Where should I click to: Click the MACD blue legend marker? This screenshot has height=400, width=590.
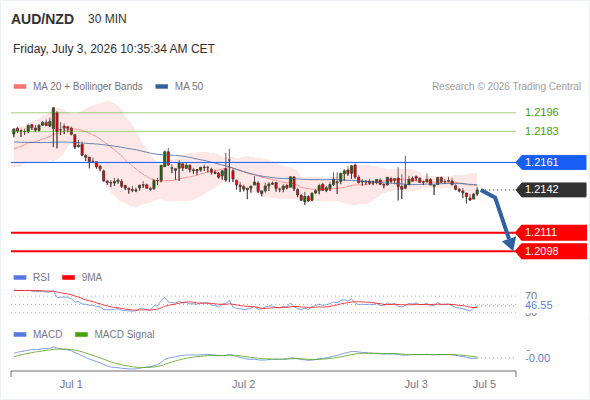[x=20, y=335]
